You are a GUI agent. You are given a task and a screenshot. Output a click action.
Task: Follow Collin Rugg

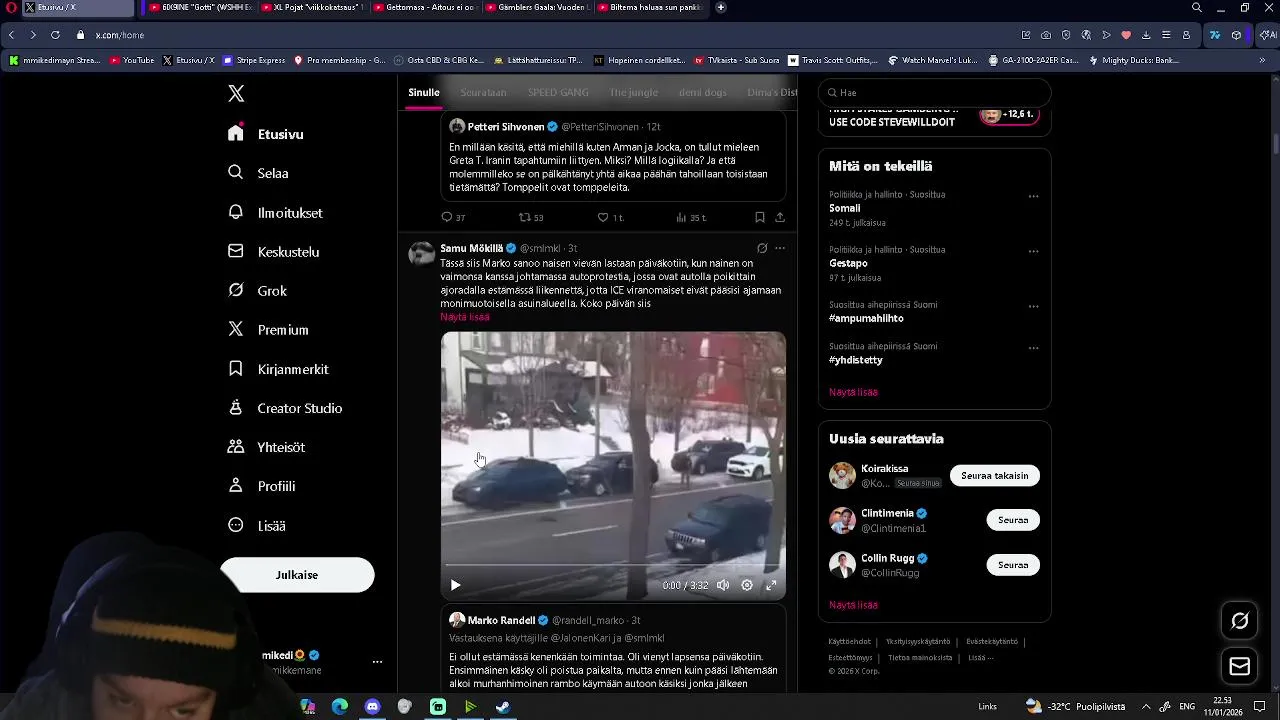tap(1013, 565)
